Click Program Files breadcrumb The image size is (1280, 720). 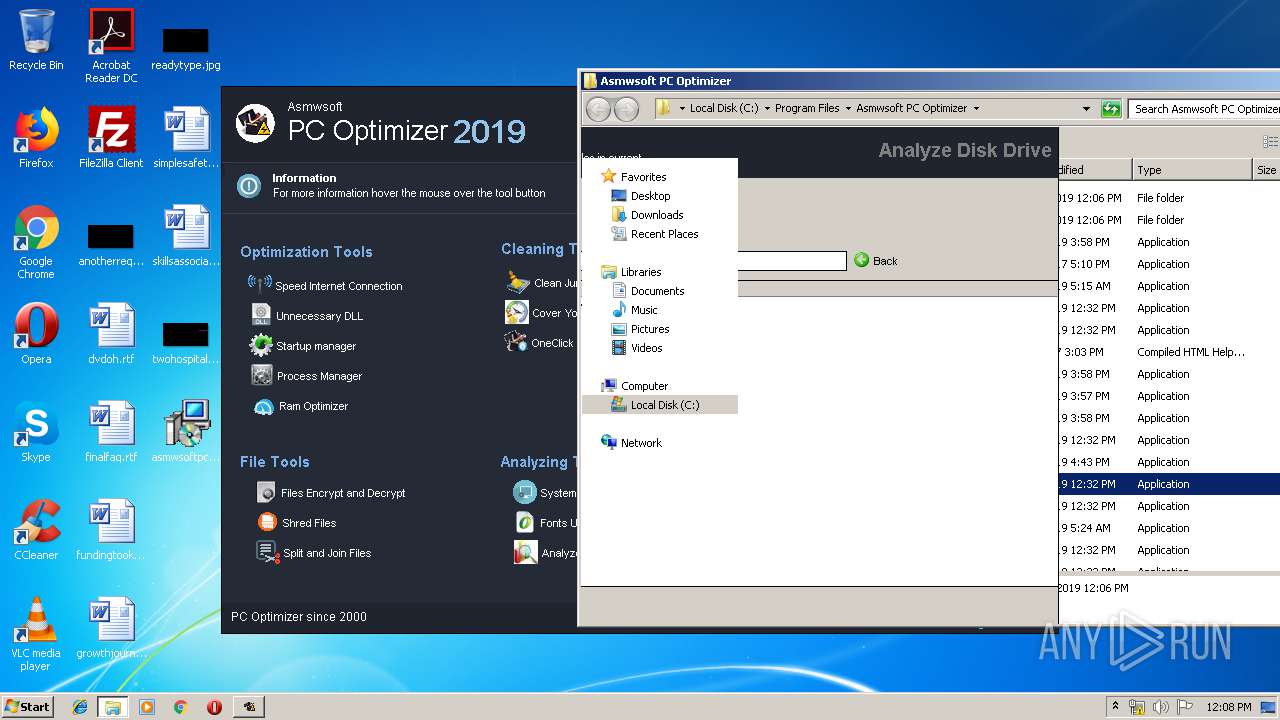(x=807, y=108)
